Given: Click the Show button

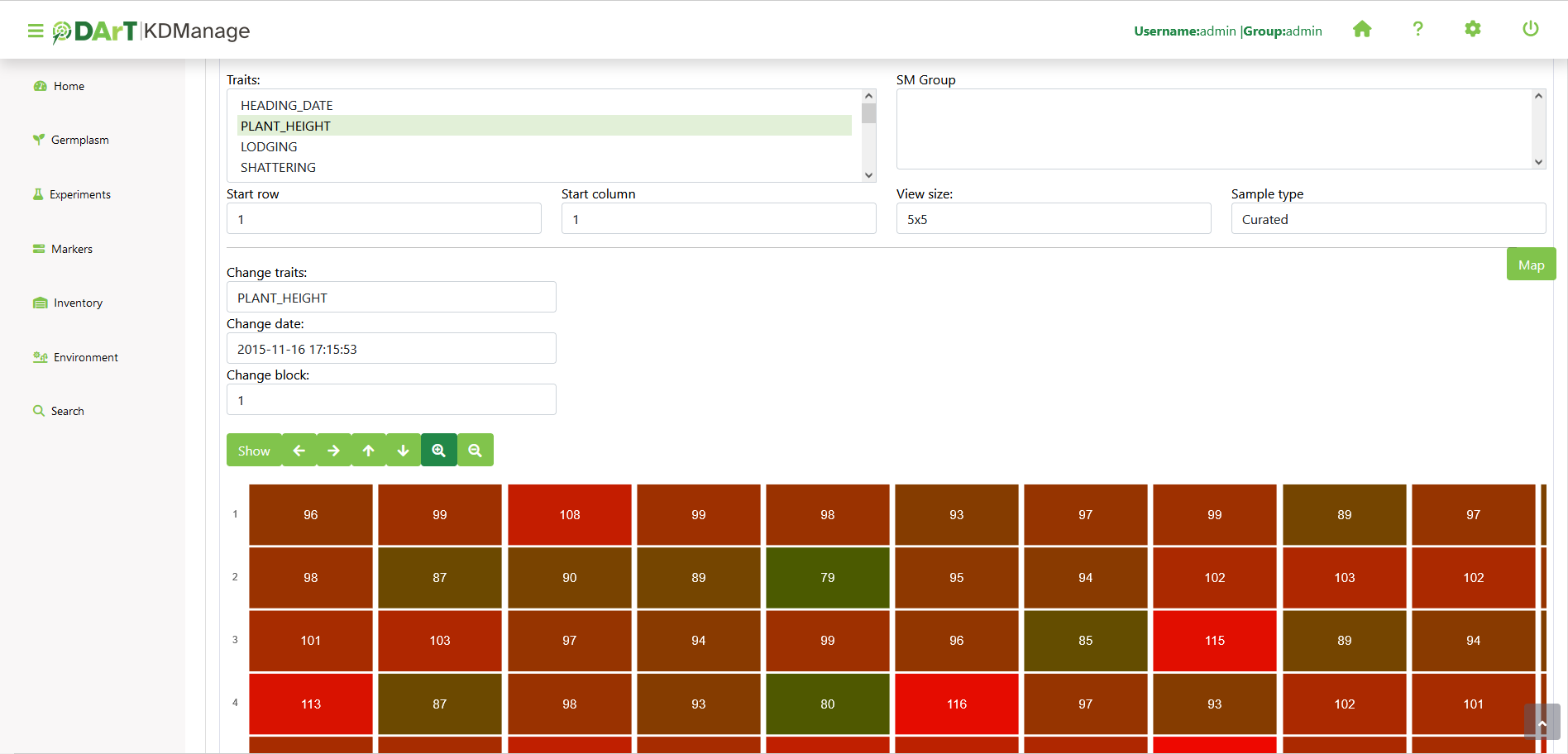Looking at the screenshot, I should click(x=254, y=451).
